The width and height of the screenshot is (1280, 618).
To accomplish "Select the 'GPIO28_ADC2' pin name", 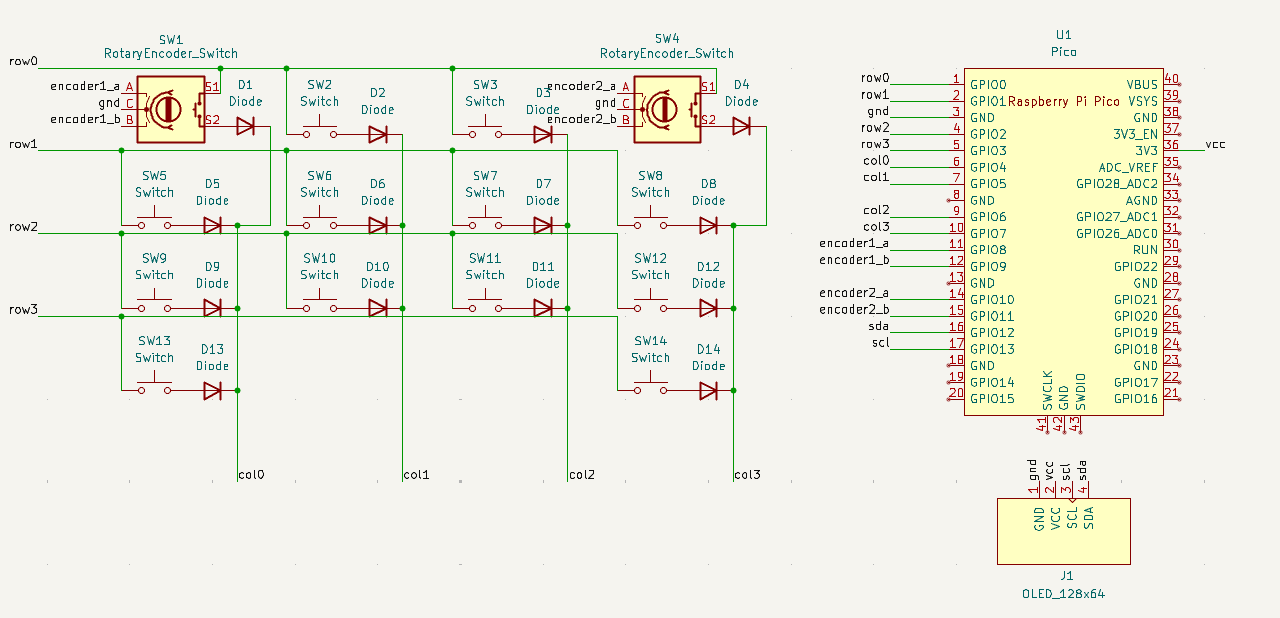I will (x=1117, y=184).
